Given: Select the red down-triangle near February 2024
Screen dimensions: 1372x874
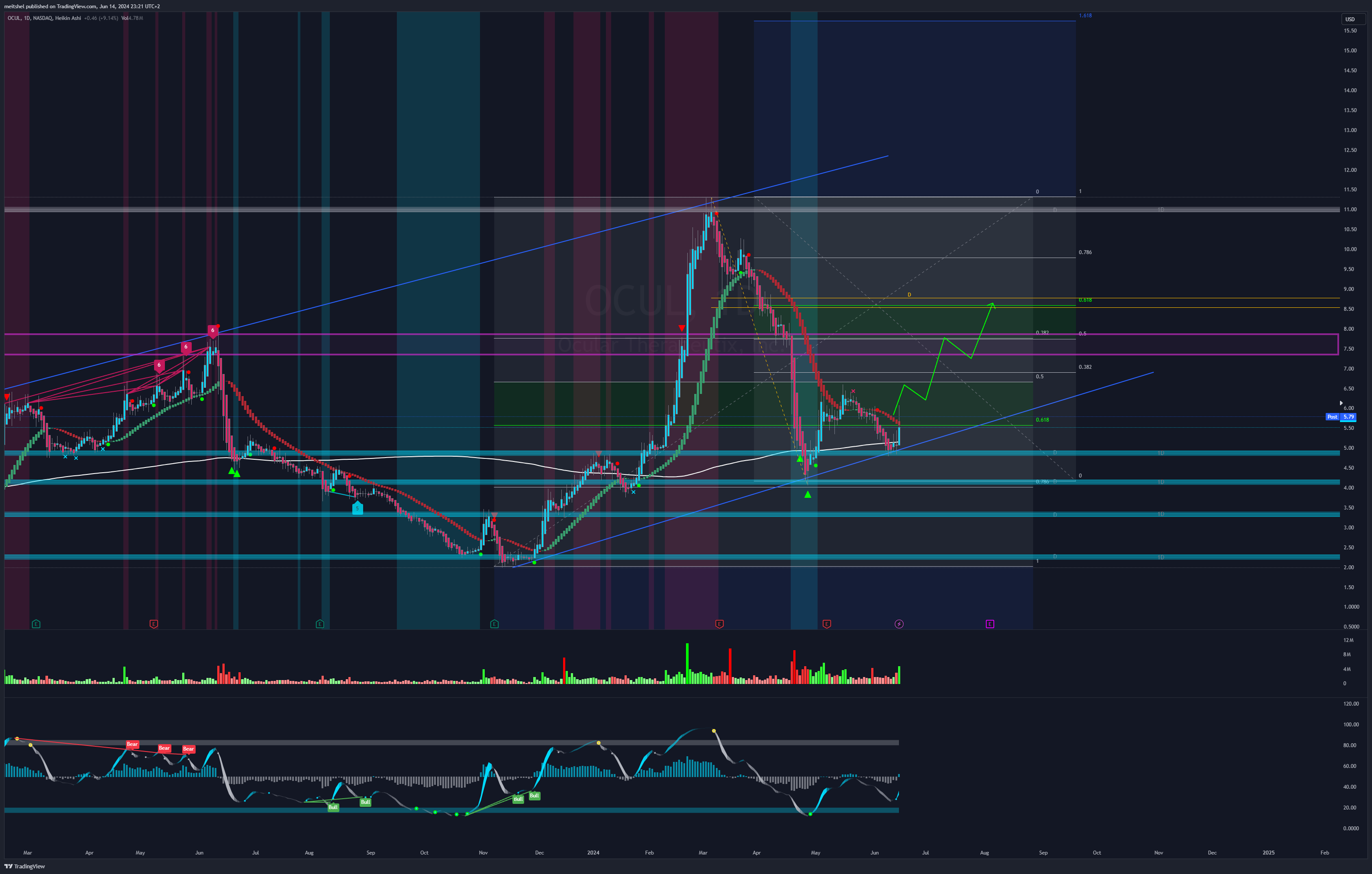Looking at the screenshot, I should tap(681, 328).
